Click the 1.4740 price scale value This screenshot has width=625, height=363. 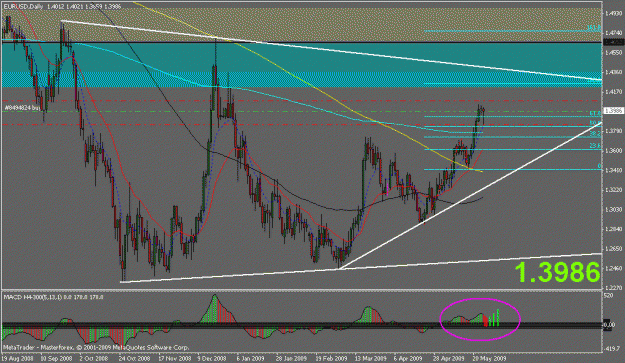pyautogui.click(x=614, y=33)
